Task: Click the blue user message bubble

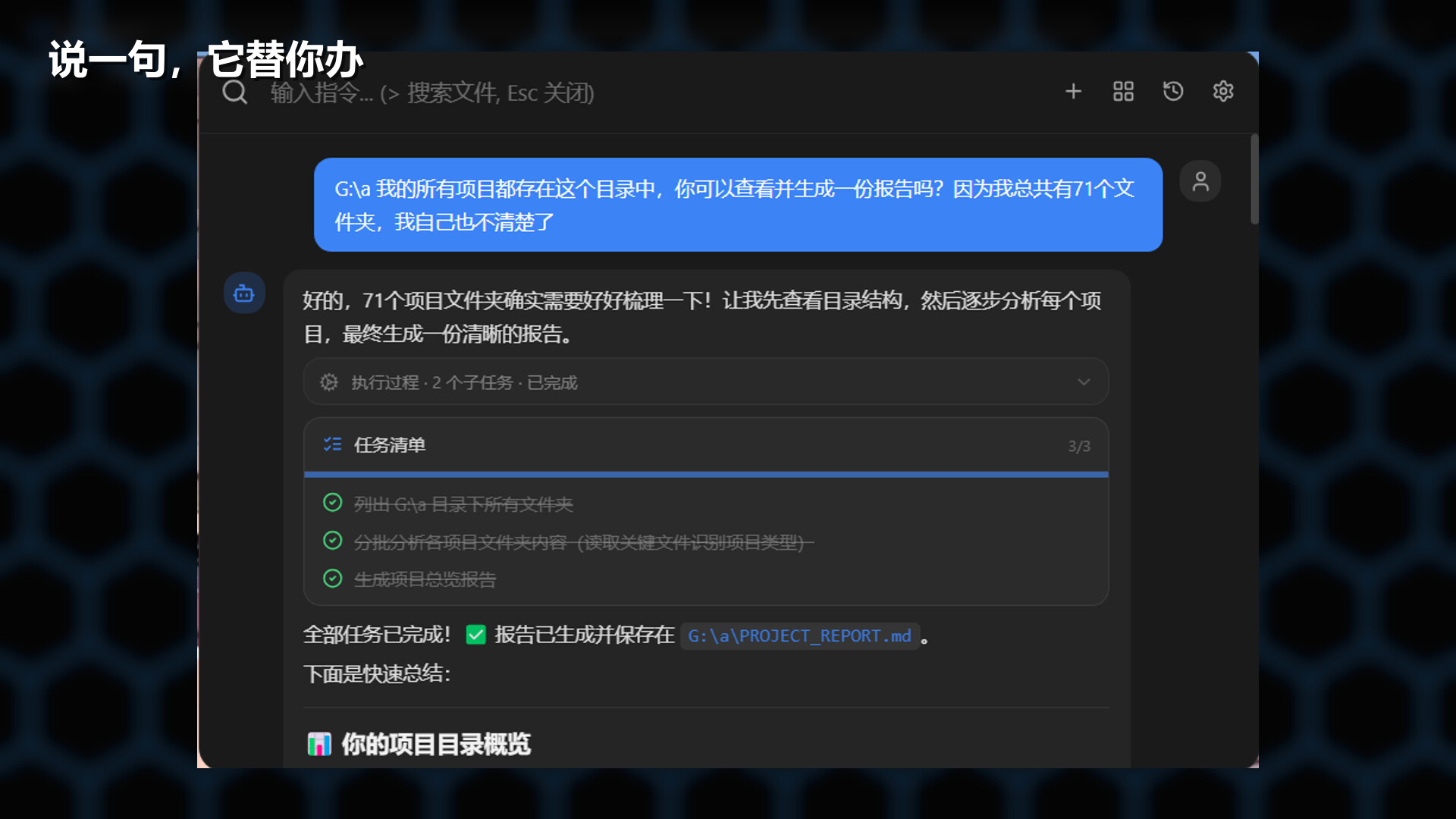Action: click(738, 205)
